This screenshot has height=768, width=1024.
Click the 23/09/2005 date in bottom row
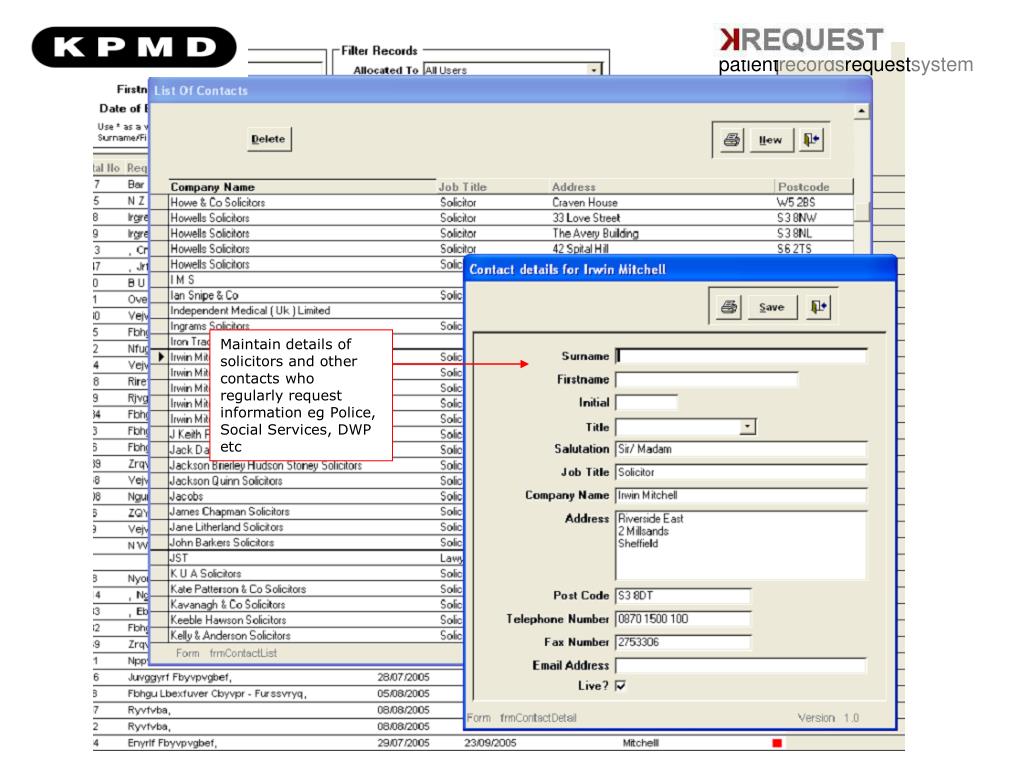pos(490,743)
